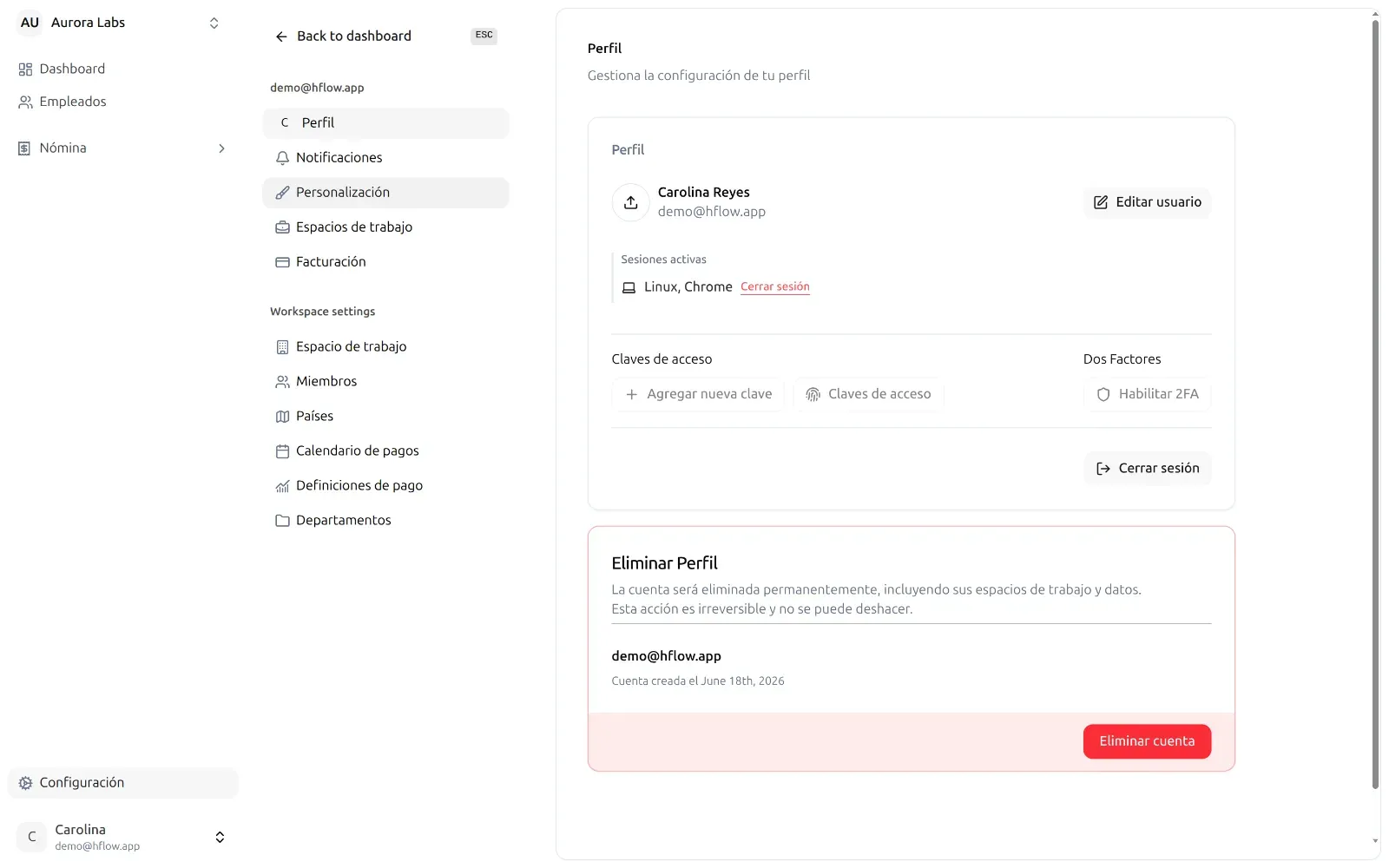This screenshot has height=868, width=1389.
Task: Click the Claves de acceso fingerprint button
Action: 868,394
